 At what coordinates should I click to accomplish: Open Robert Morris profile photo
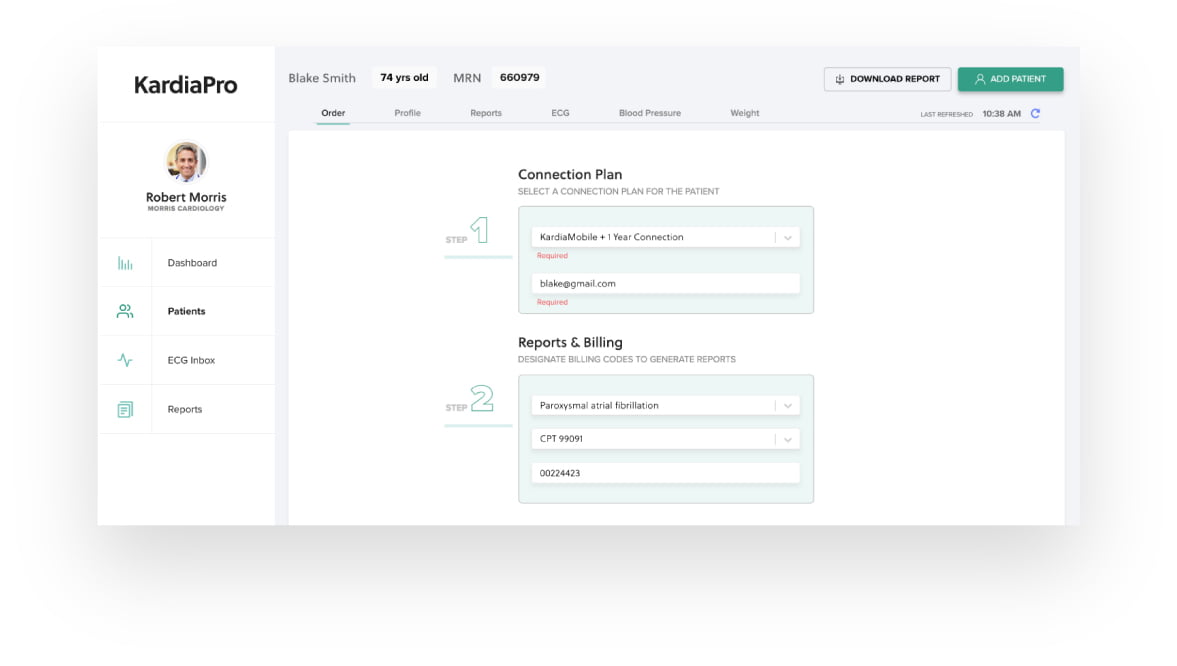tap(186, 161)
